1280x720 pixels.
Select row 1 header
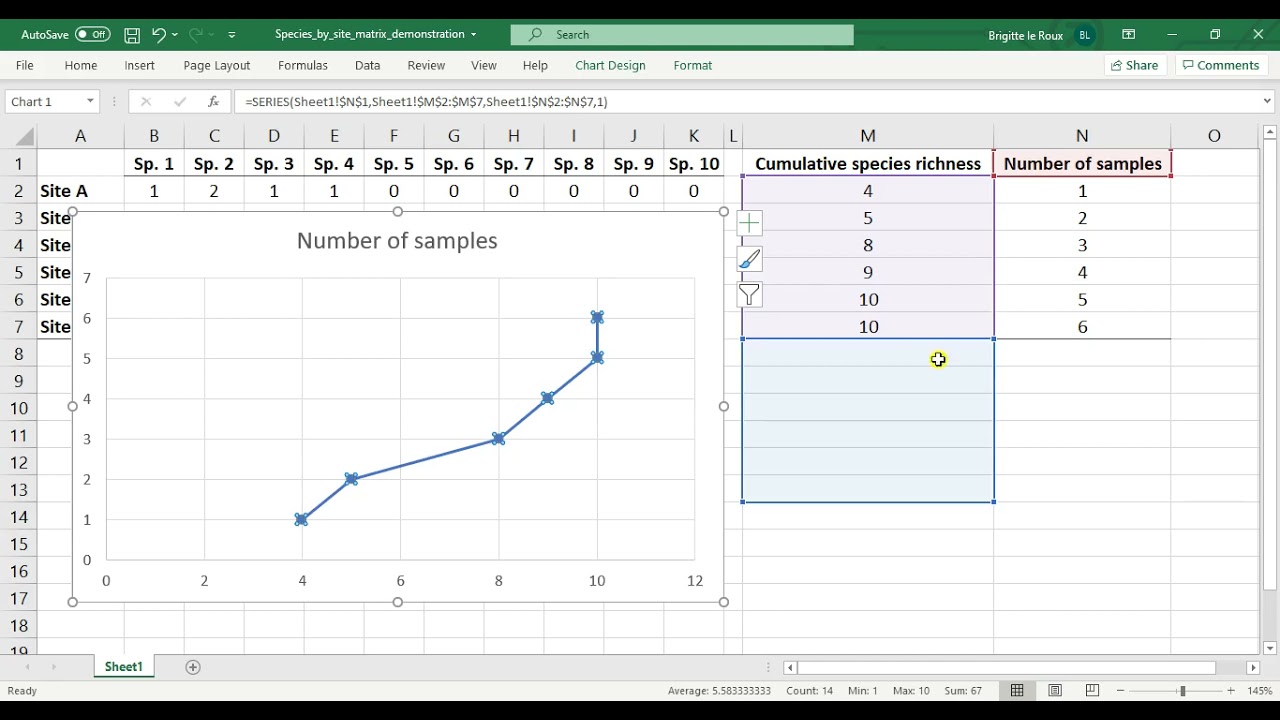pos(18,163)
